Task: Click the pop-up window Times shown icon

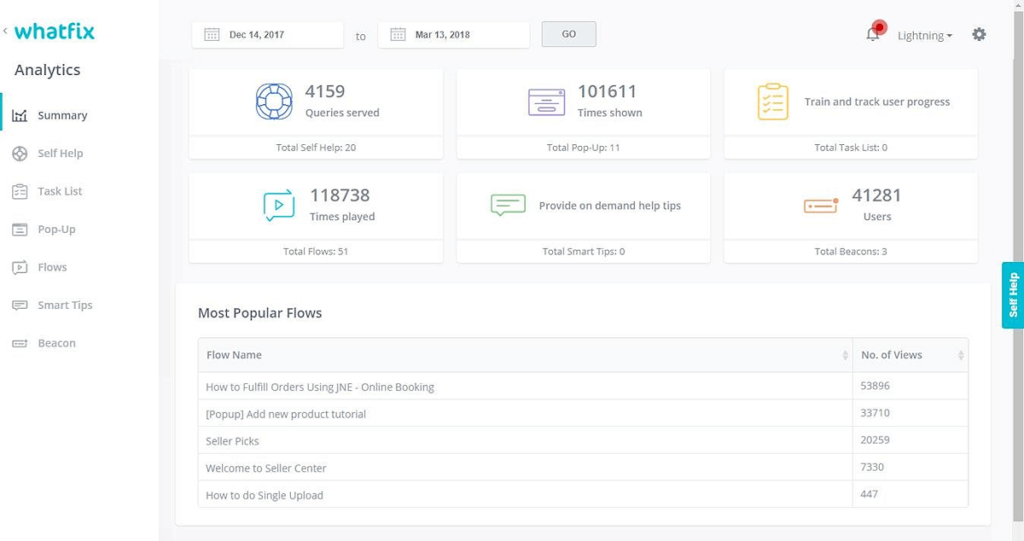Action: 546,102
